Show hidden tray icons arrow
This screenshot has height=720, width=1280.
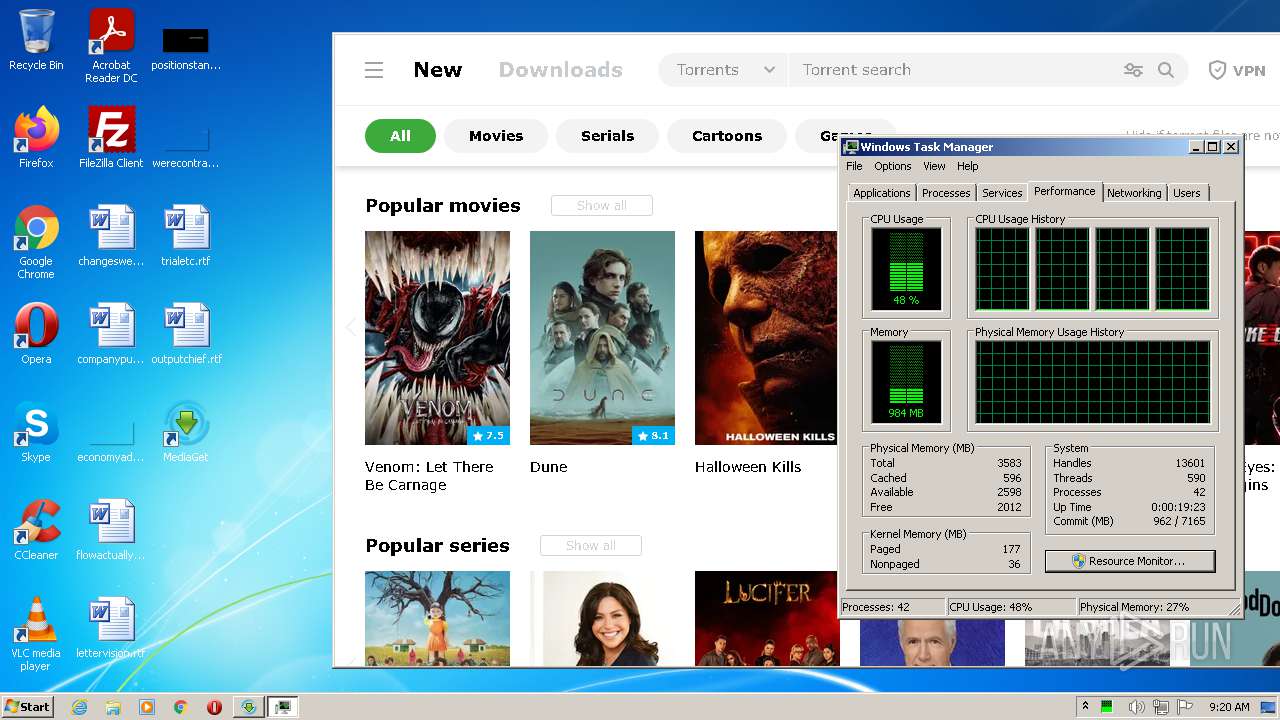pos(1085,707)
